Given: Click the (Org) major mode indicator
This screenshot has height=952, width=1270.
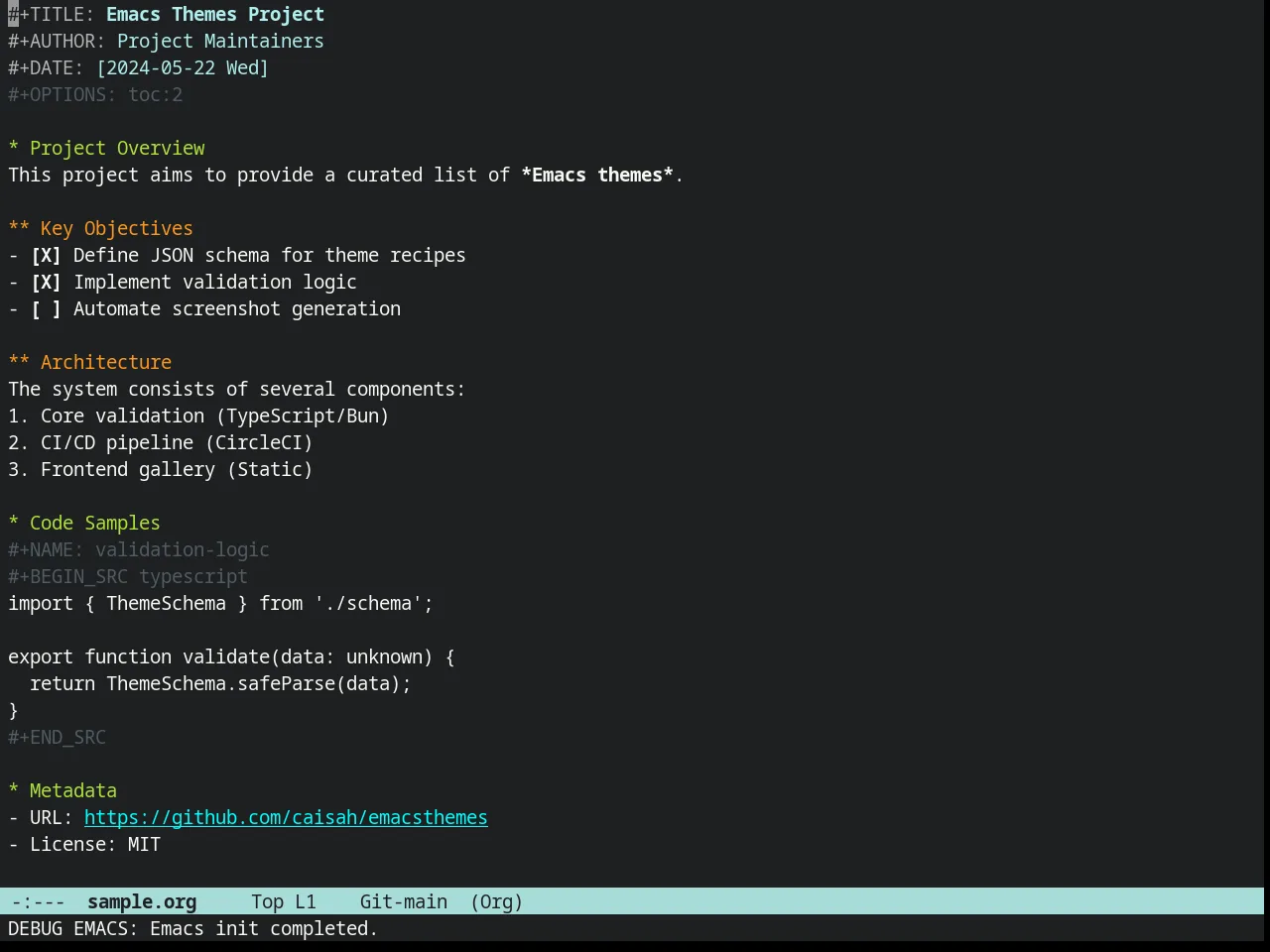Looking at the screenshot, I should [x=496, y=902].
